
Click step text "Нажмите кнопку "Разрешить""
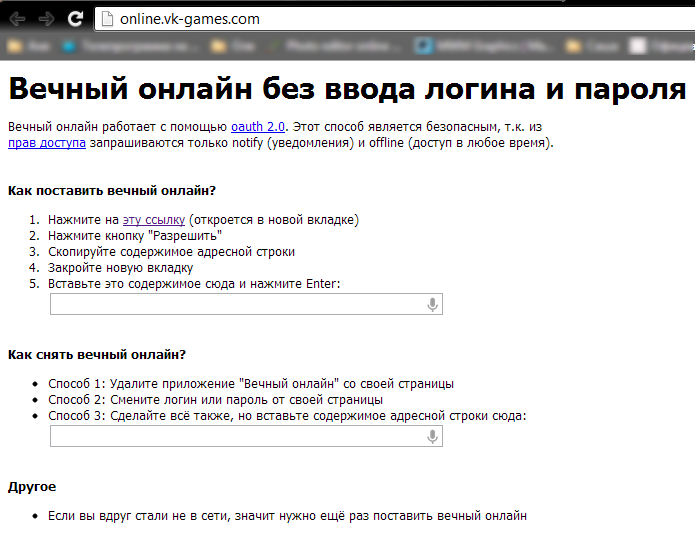(135, 236)
